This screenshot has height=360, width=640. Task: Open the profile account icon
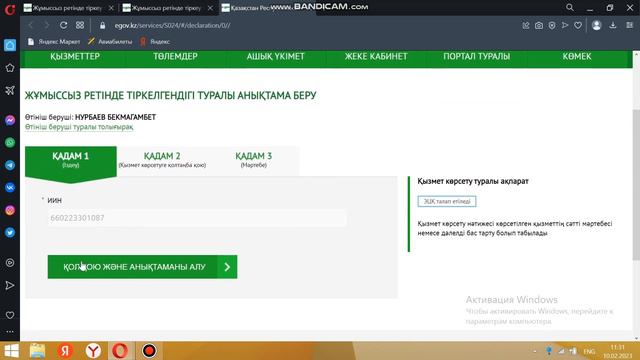[x=596, y=25]
